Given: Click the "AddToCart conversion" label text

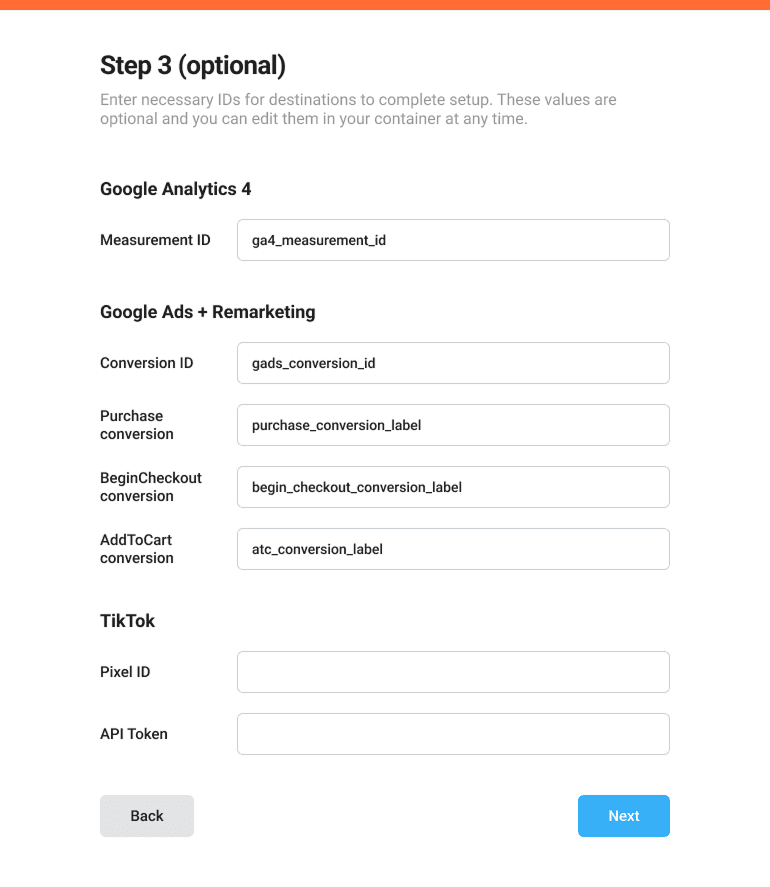Looking at the screenshot, I should (x=137, y=549).
